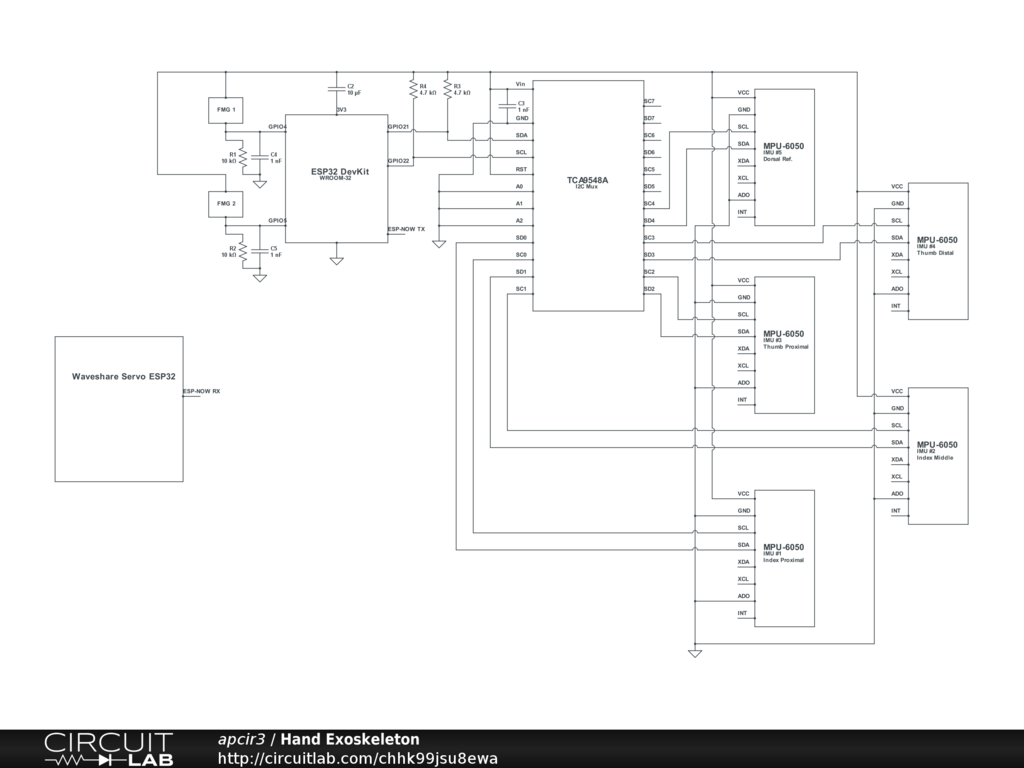Click the GPIO5 pin label
The width and height of the screenshot is (1024, 768).
(x=278, y=221)
